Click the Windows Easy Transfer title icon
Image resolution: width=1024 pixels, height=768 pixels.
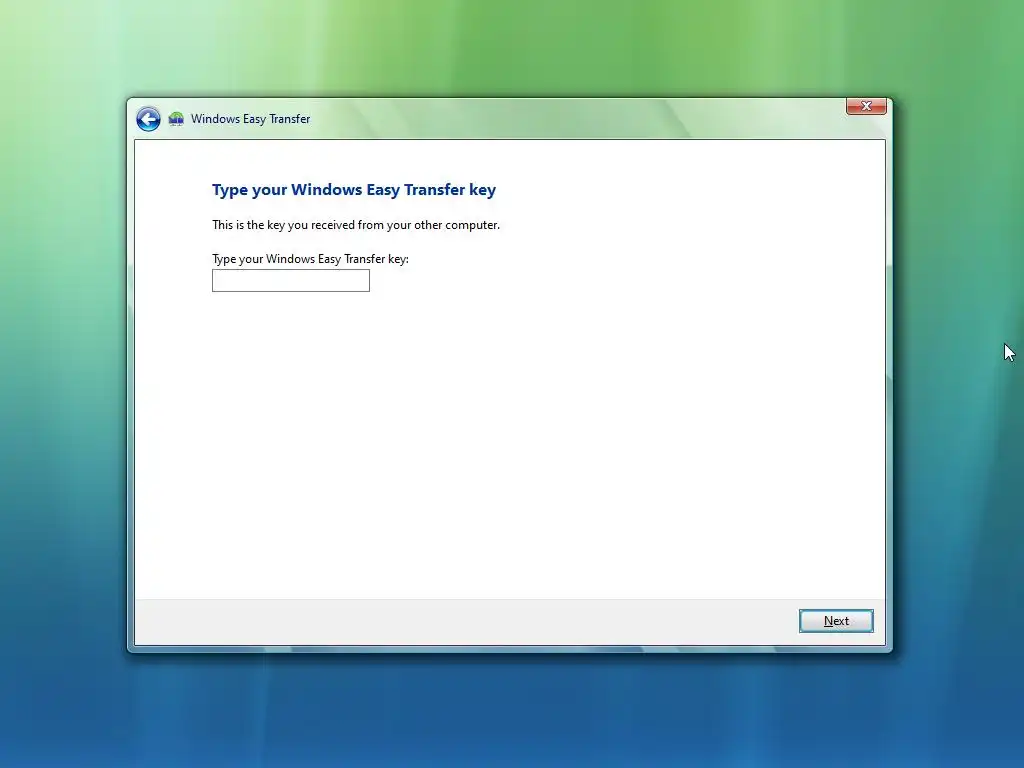click(176, 119)
